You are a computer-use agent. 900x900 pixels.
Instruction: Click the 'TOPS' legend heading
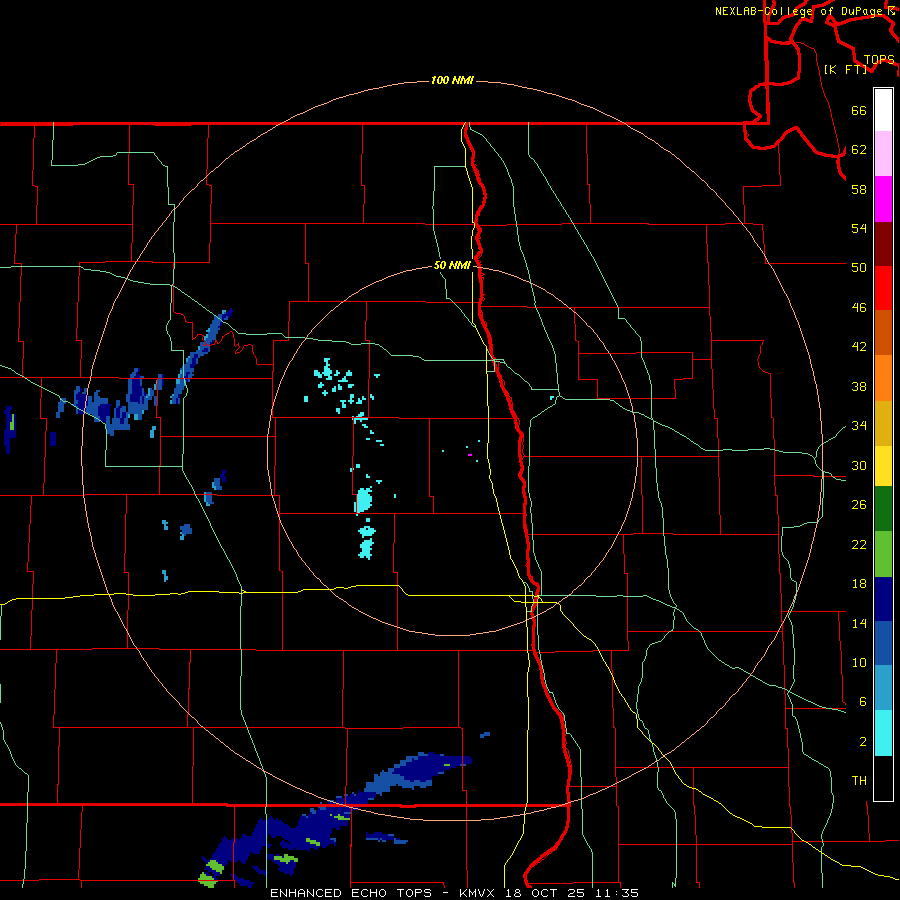point(879,60)
